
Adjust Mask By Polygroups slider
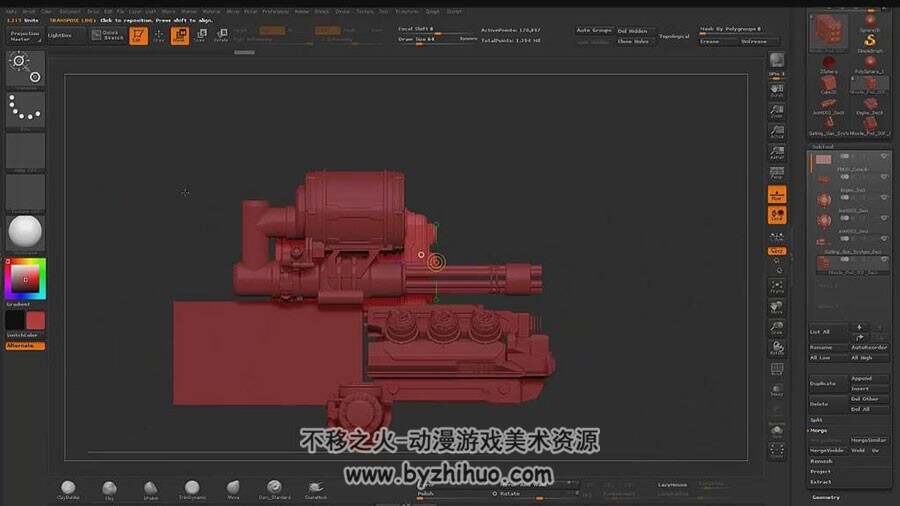738,29
